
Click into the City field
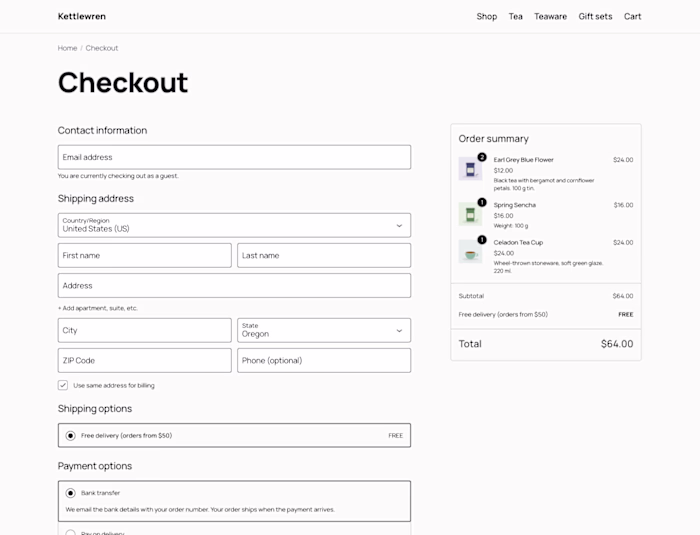coord(145,330)
